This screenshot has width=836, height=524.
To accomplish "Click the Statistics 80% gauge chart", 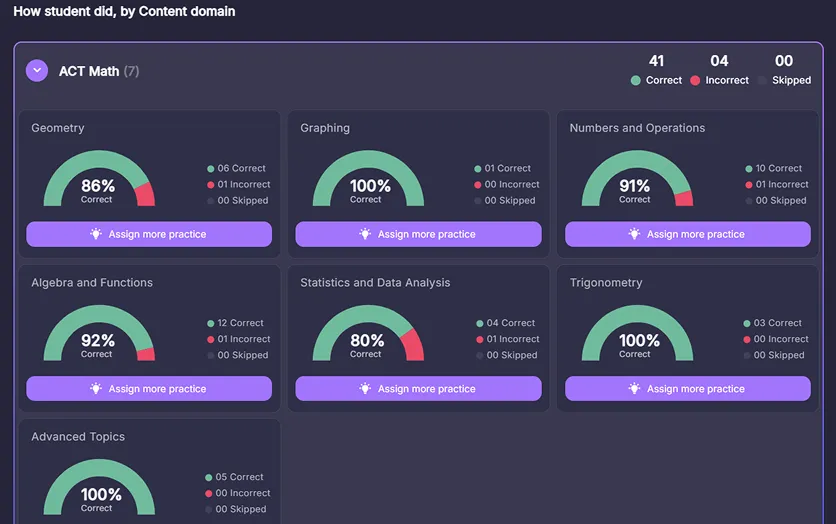I will pos(368,333).
